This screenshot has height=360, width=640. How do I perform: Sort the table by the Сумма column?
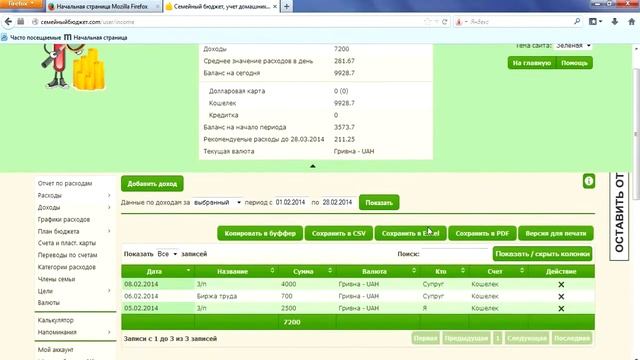307,271
